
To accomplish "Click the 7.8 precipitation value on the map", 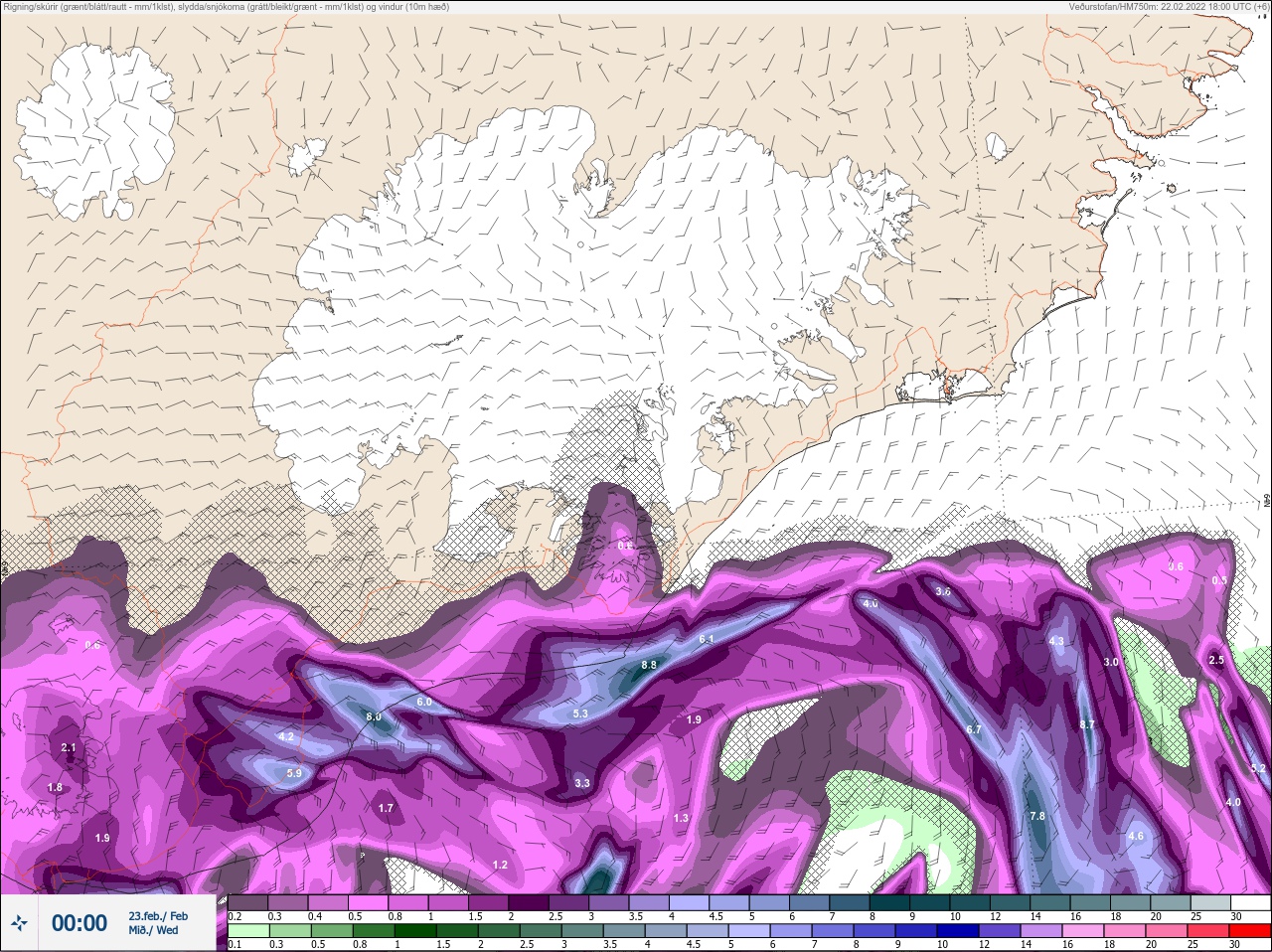I will 1036,816.
